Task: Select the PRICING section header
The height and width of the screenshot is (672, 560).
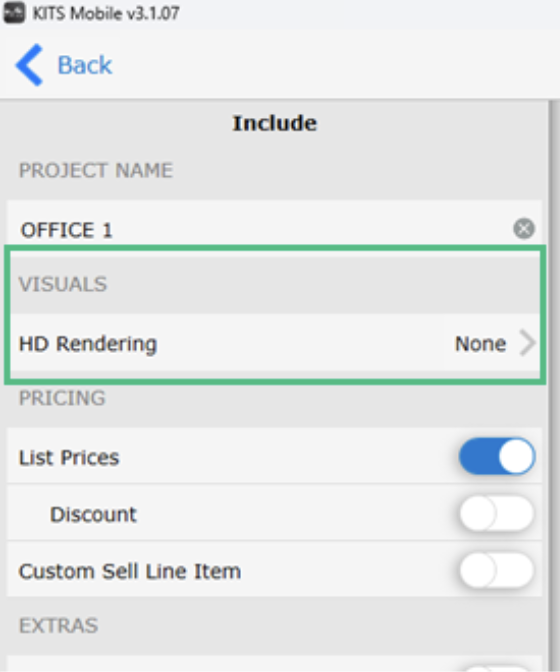Action: coord(62,398)
